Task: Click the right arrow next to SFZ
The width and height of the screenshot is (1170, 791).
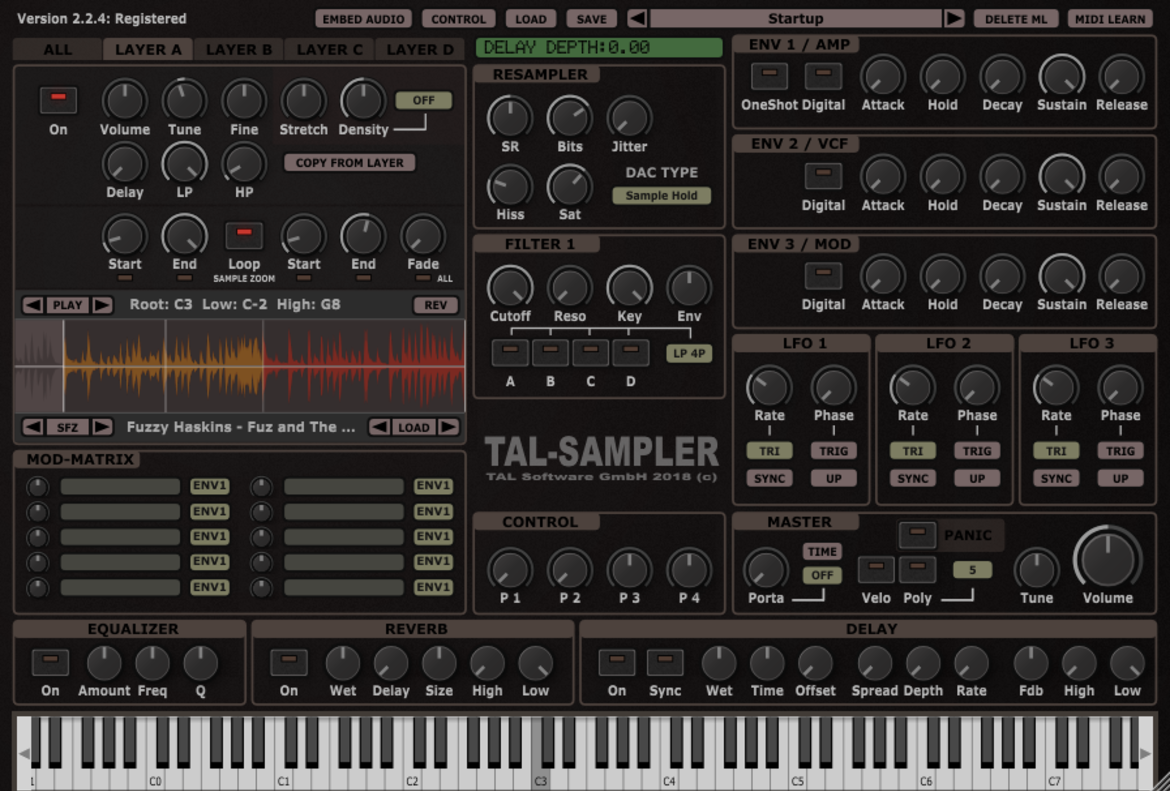Action: [x=102, y=427]
